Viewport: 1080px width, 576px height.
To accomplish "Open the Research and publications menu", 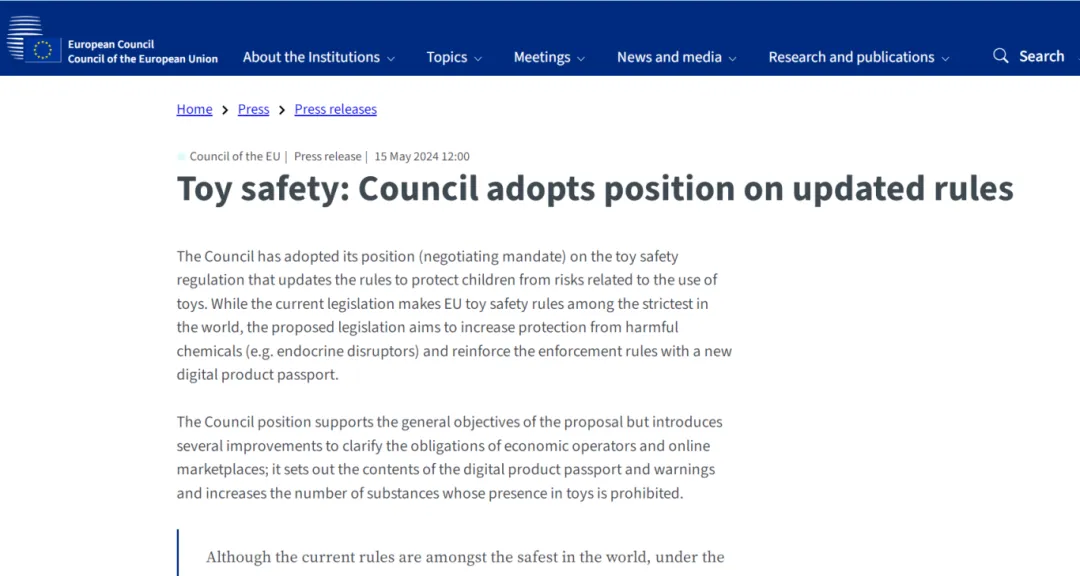I will [x=851, y=57].
